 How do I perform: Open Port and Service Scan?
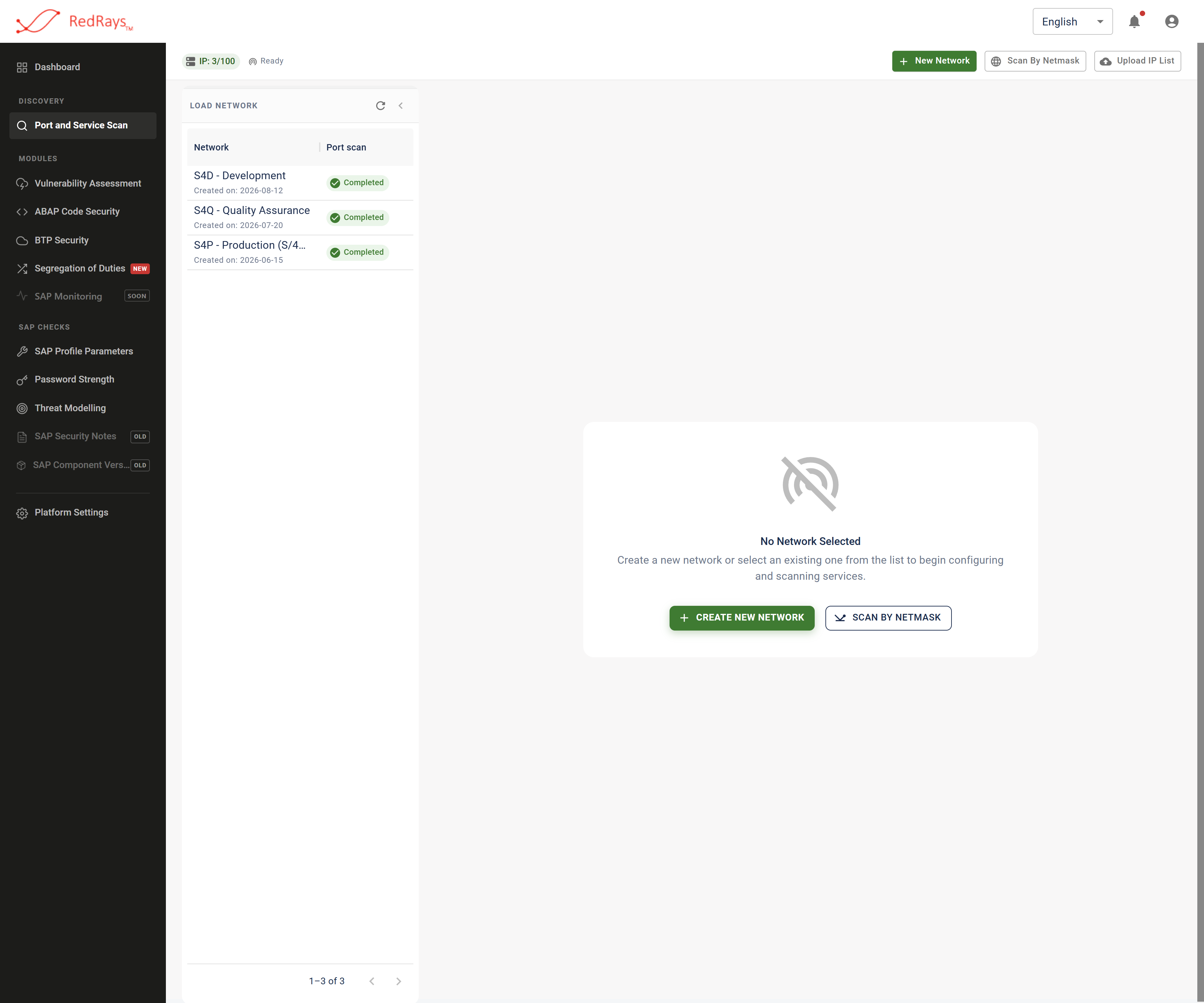coord(83,125)
